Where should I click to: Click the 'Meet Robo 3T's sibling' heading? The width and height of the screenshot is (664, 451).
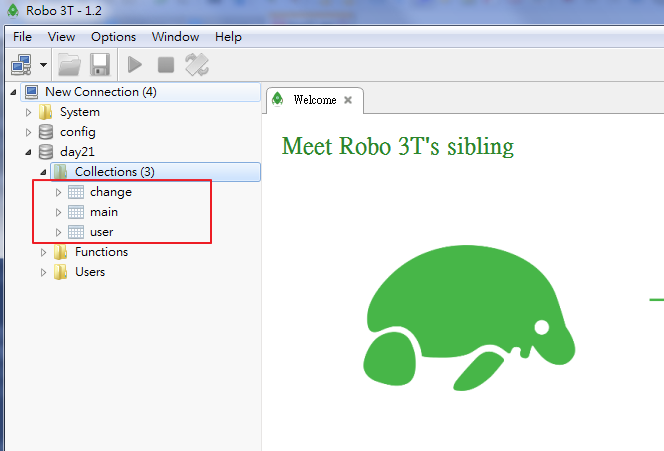(398, 147)
